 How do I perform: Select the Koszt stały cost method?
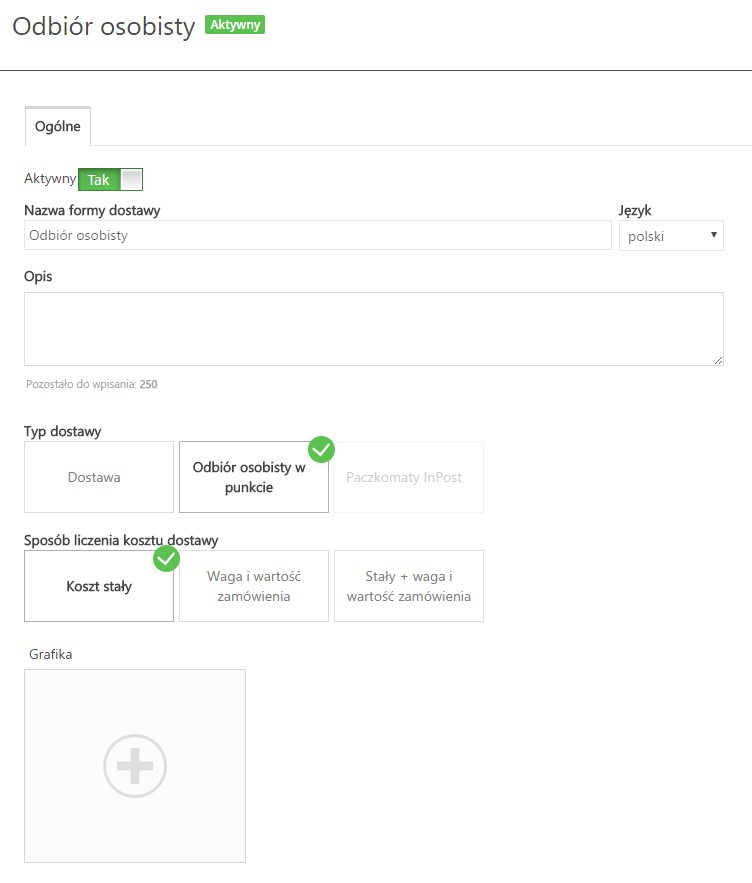tap(99, 586)
